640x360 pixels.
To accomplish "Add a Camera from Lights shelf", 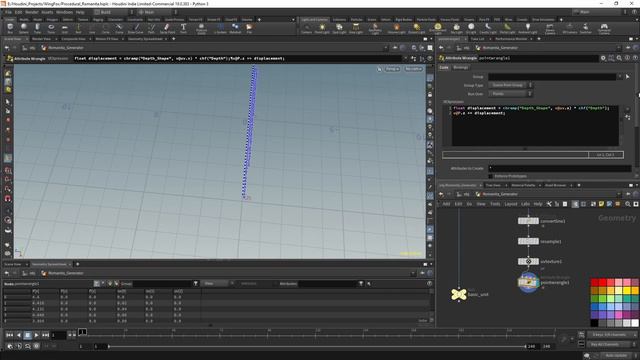I will click(x=307, y=28).
